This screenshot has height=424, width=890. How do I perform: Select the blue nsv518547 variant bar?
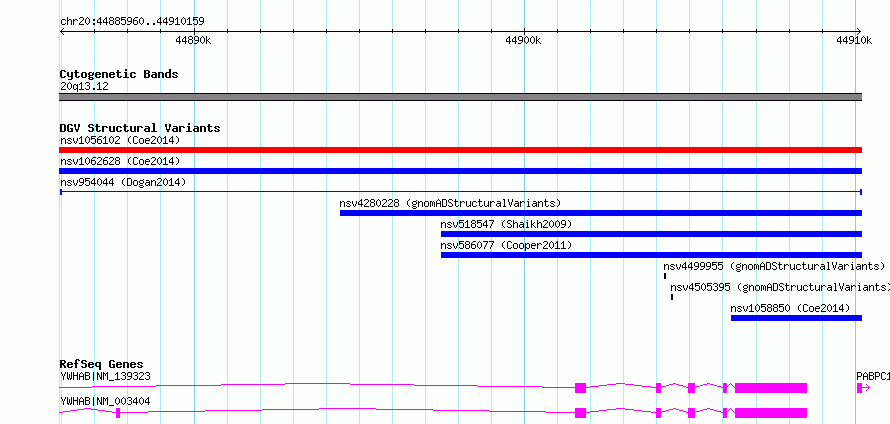pos(651,234)
